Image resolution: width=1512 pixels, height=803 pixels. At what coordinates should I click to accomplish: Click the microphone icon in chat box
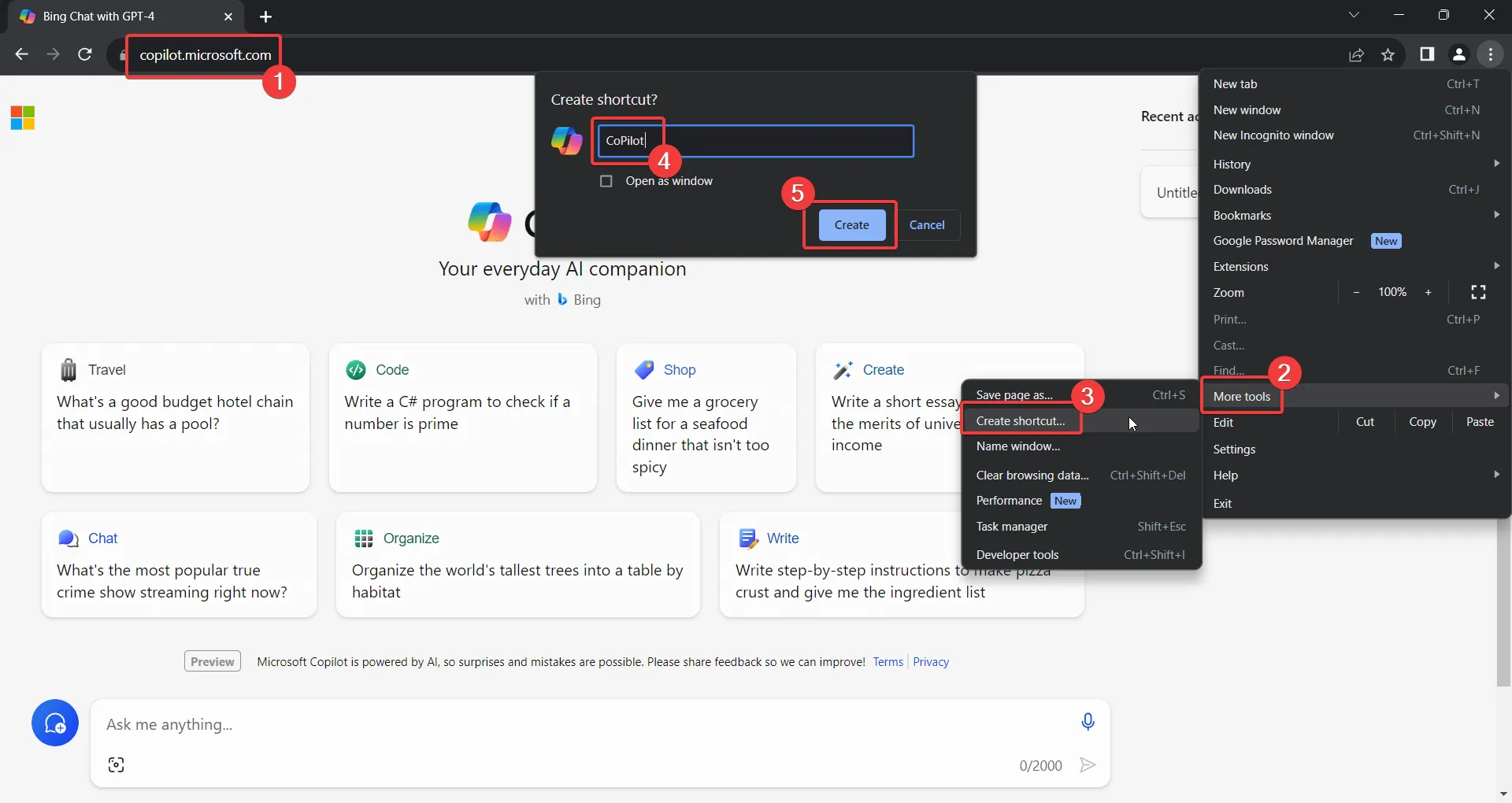pos(1088,722)
